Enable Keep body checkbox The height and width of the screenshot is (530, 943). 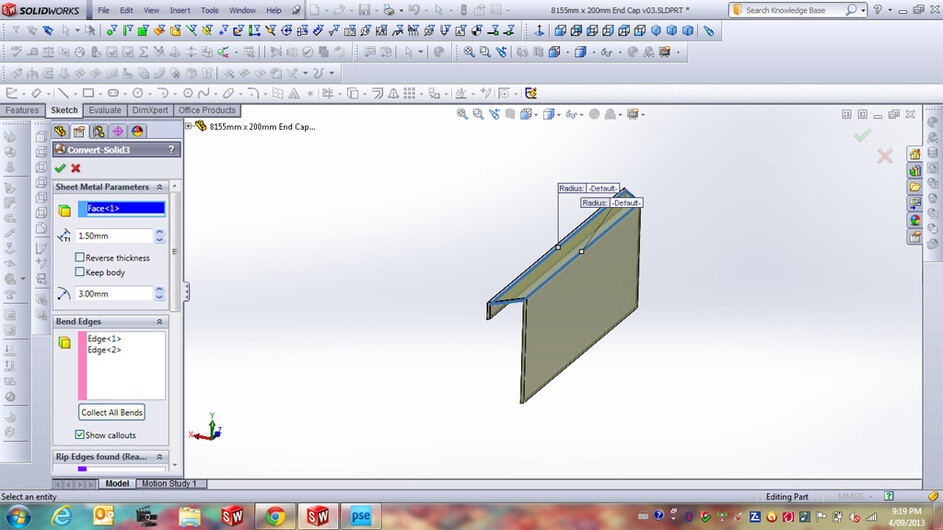pyautogui.click(x=80, y=272)
